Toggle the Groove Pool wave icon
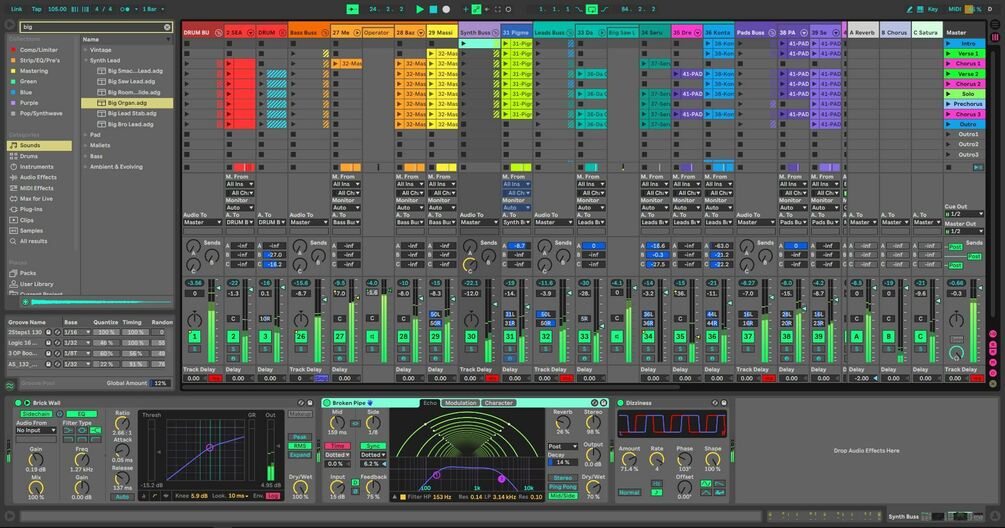1005x528 pixels. point(10,385)
